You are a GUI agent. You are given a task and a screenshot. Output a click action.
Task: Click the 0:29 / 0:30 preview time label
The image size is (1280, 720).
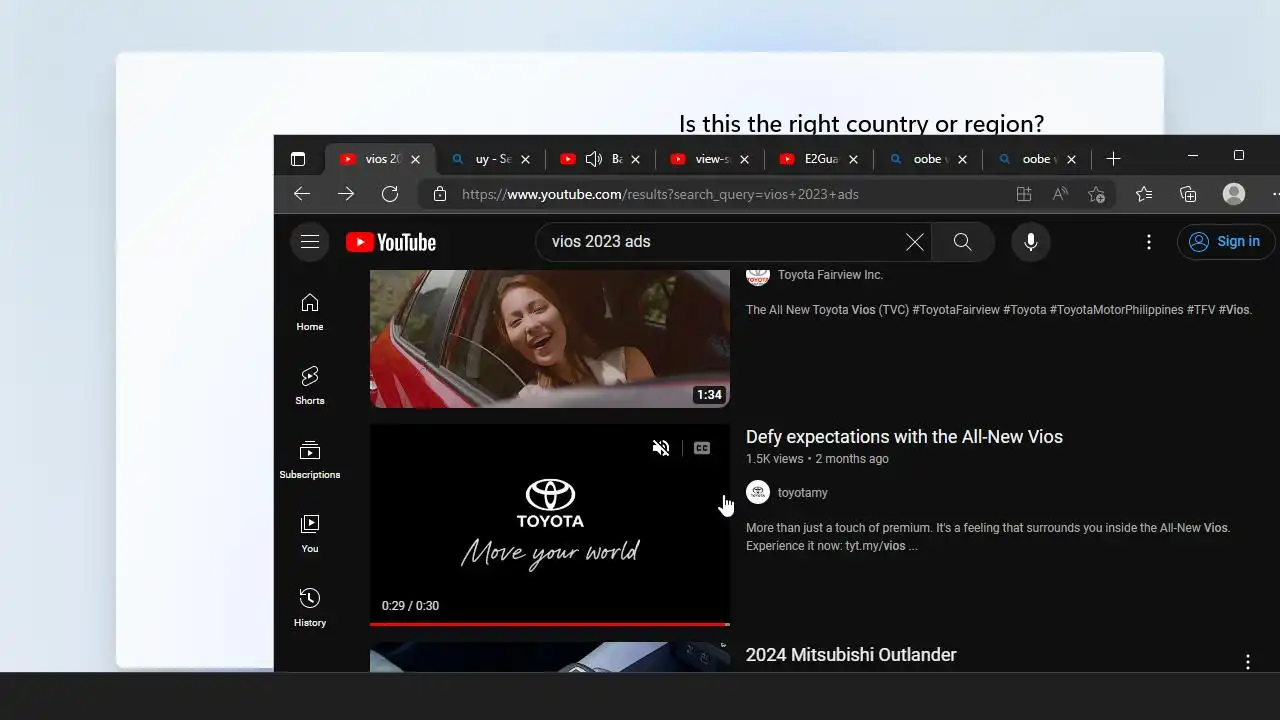coord(410,606)
